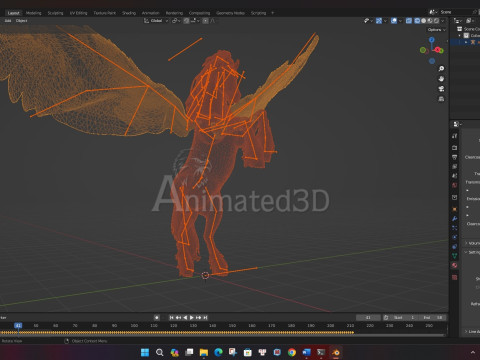This screenshot has height=360, width=480.
Task: Collapse the Collection in the outliner
Action: [460, 35]
